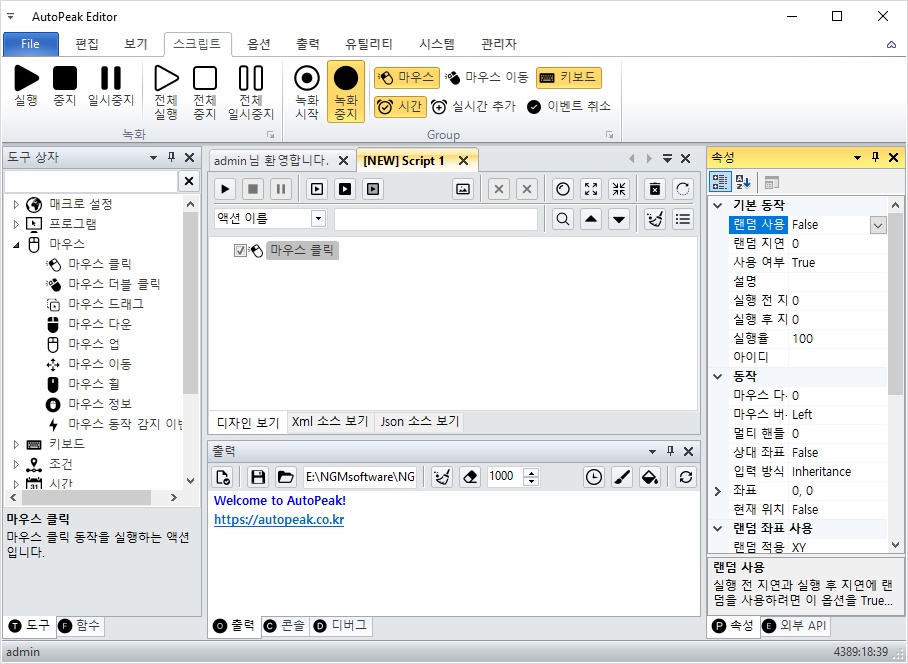Open the 편집 ribbon tab
Image resolution: width=908 pixels, height=664 pixels.
87,44
